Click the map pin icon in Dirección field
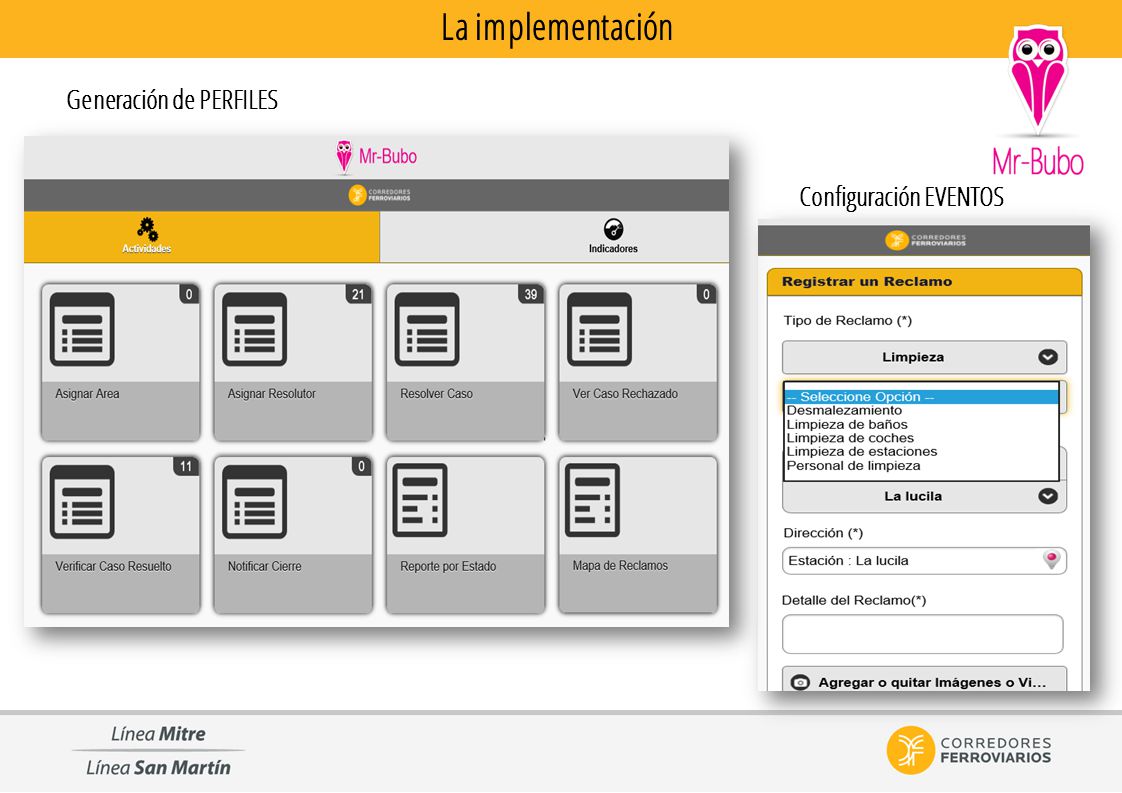Screen dimensions: 1122x793 [x=1051, y=560]
